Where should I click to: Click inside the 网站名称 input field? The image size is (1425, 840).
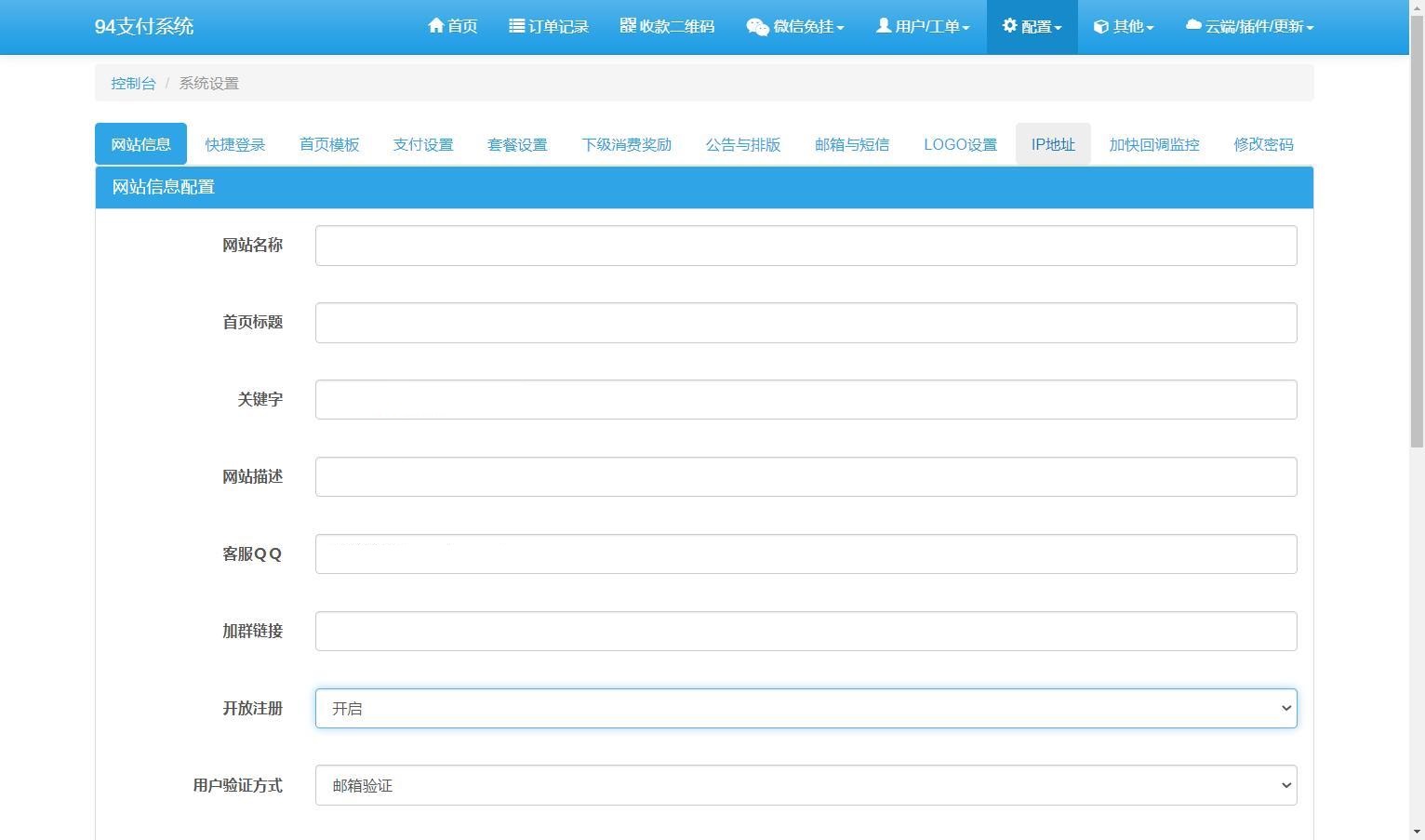tap(806, 245)
